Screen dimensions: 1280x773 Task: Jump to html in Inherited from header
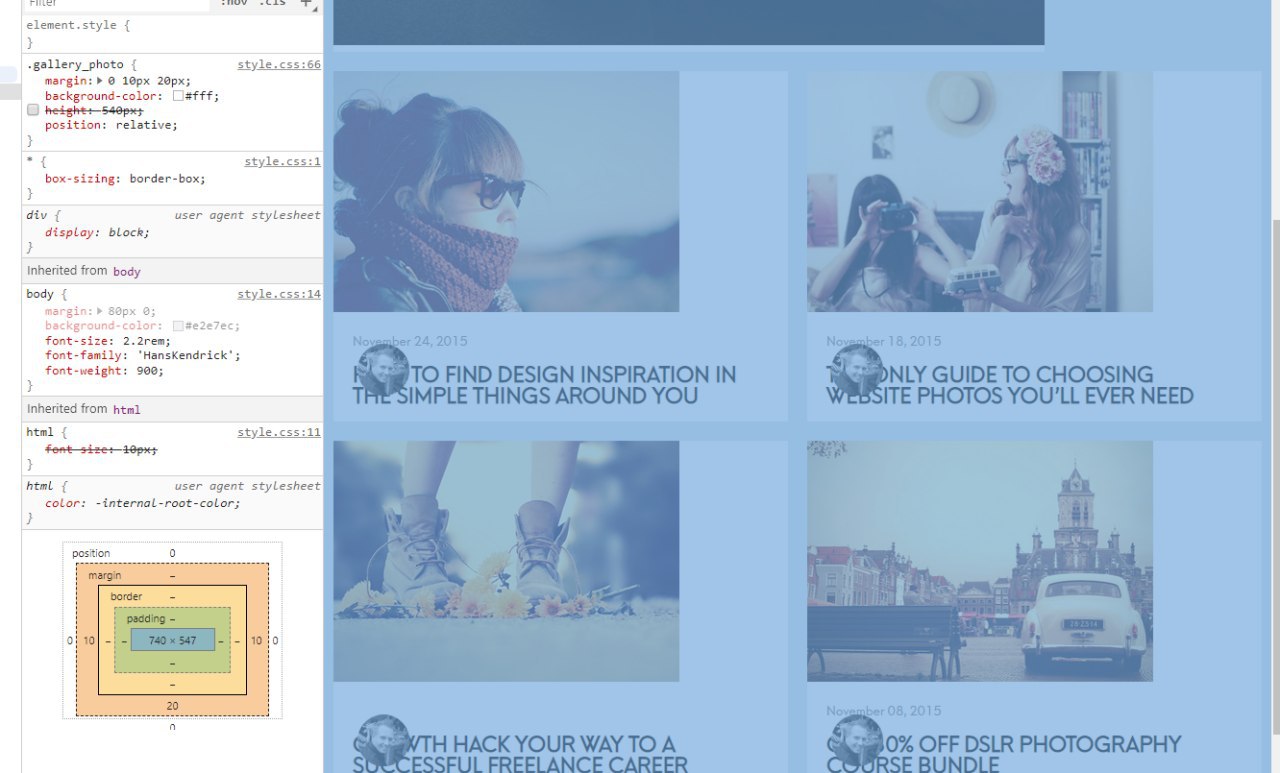[127, 409]
